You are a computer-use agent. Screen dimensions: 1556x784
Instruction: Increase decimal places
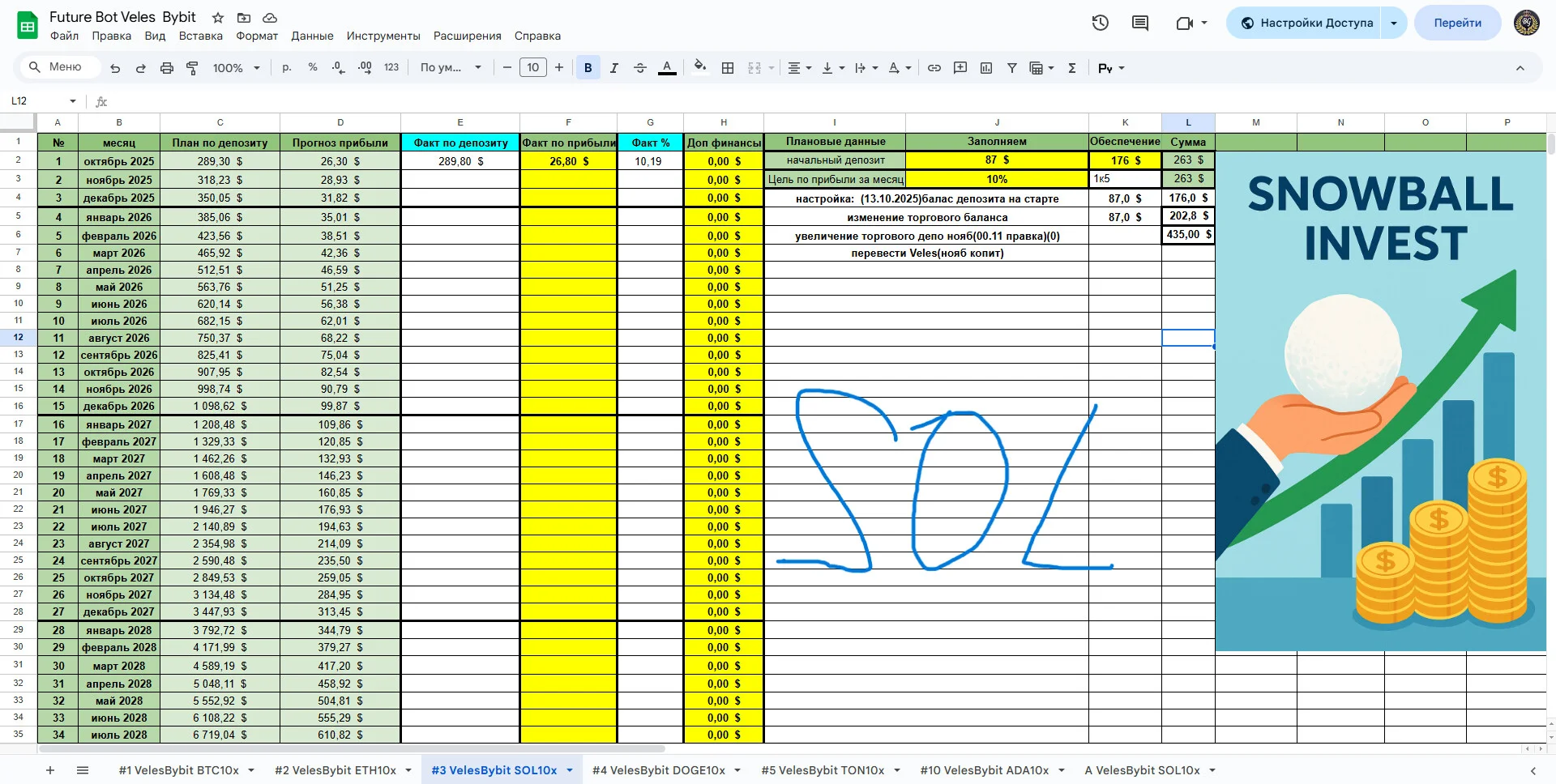[x=365, y=68]
